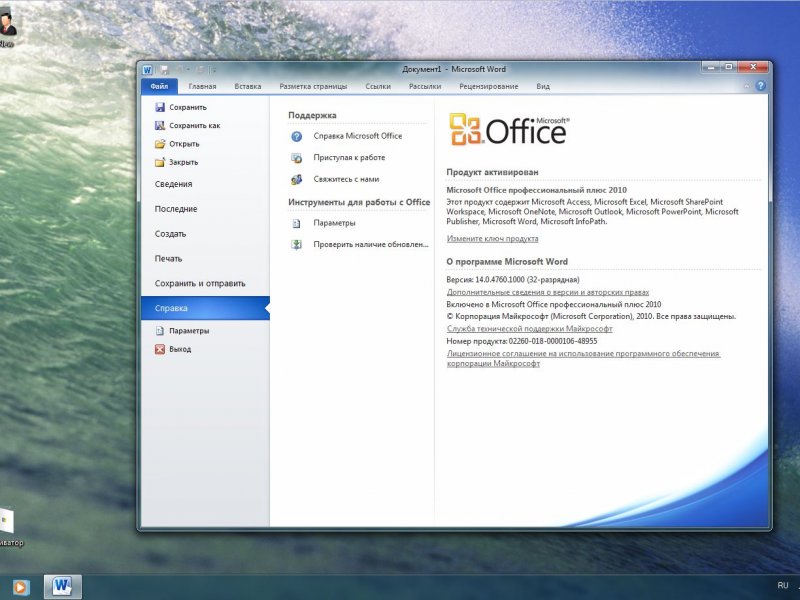This screenshot has height=600, width=800.
Task: Choose Сохранить как in the sidebar
Action: (188, 126)
